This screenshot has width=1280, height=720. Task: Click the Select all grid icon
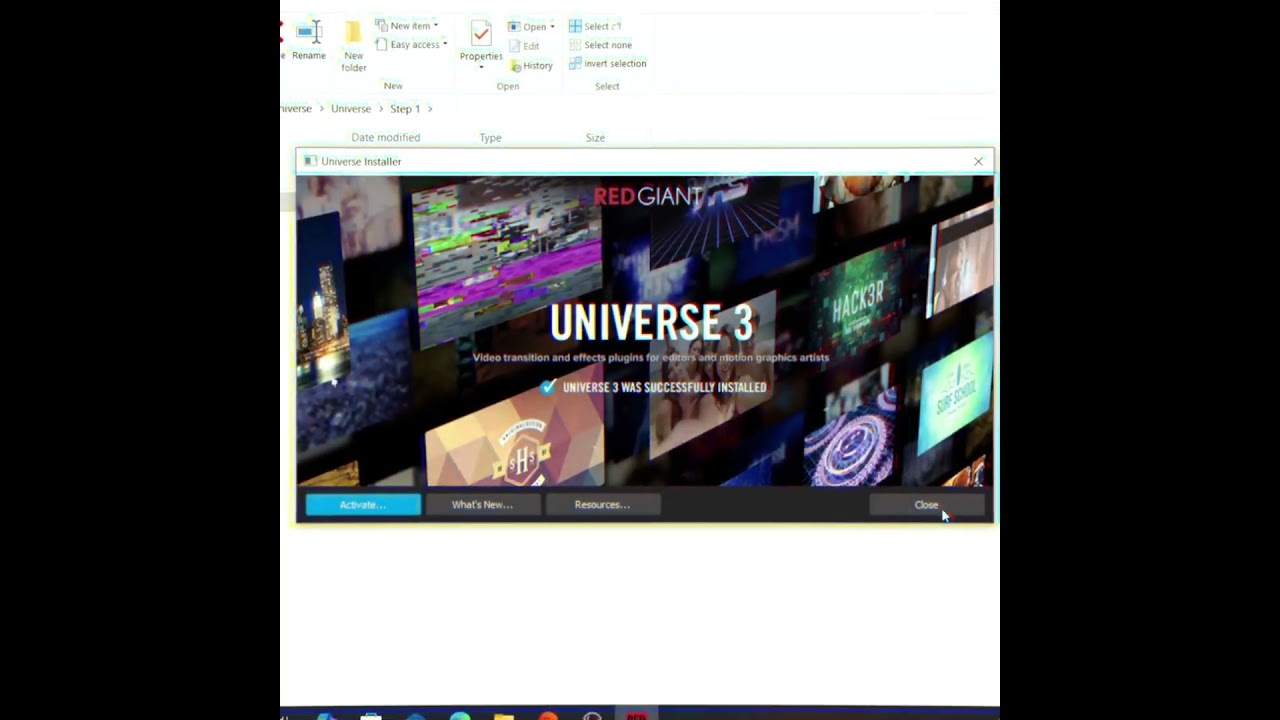click(575, 26)
